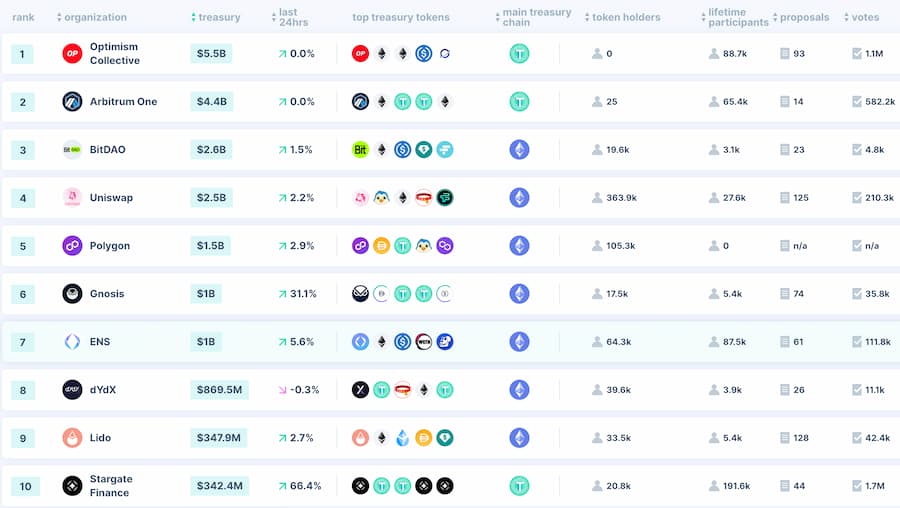Click Polygon's Ethereum chain icon
This screenshot has width=900, height=508.
[519, 246]
